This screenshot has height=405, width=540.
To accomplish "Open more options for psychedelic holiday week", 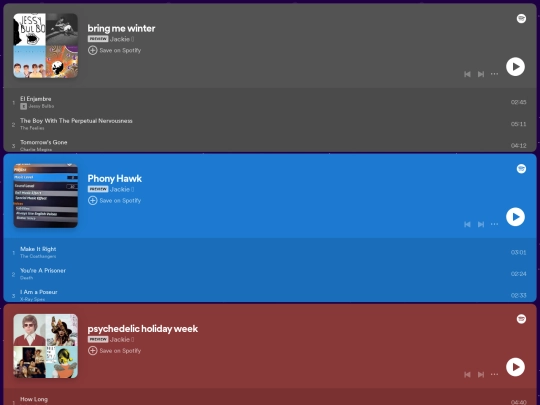I will [494, 374].
